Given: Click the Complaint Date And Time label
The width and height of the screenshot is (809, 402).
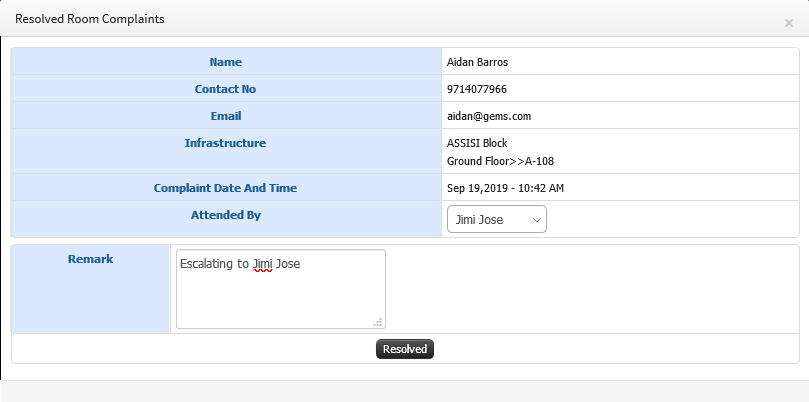Looking at the screenshot, I should click(x=225, y=188).
